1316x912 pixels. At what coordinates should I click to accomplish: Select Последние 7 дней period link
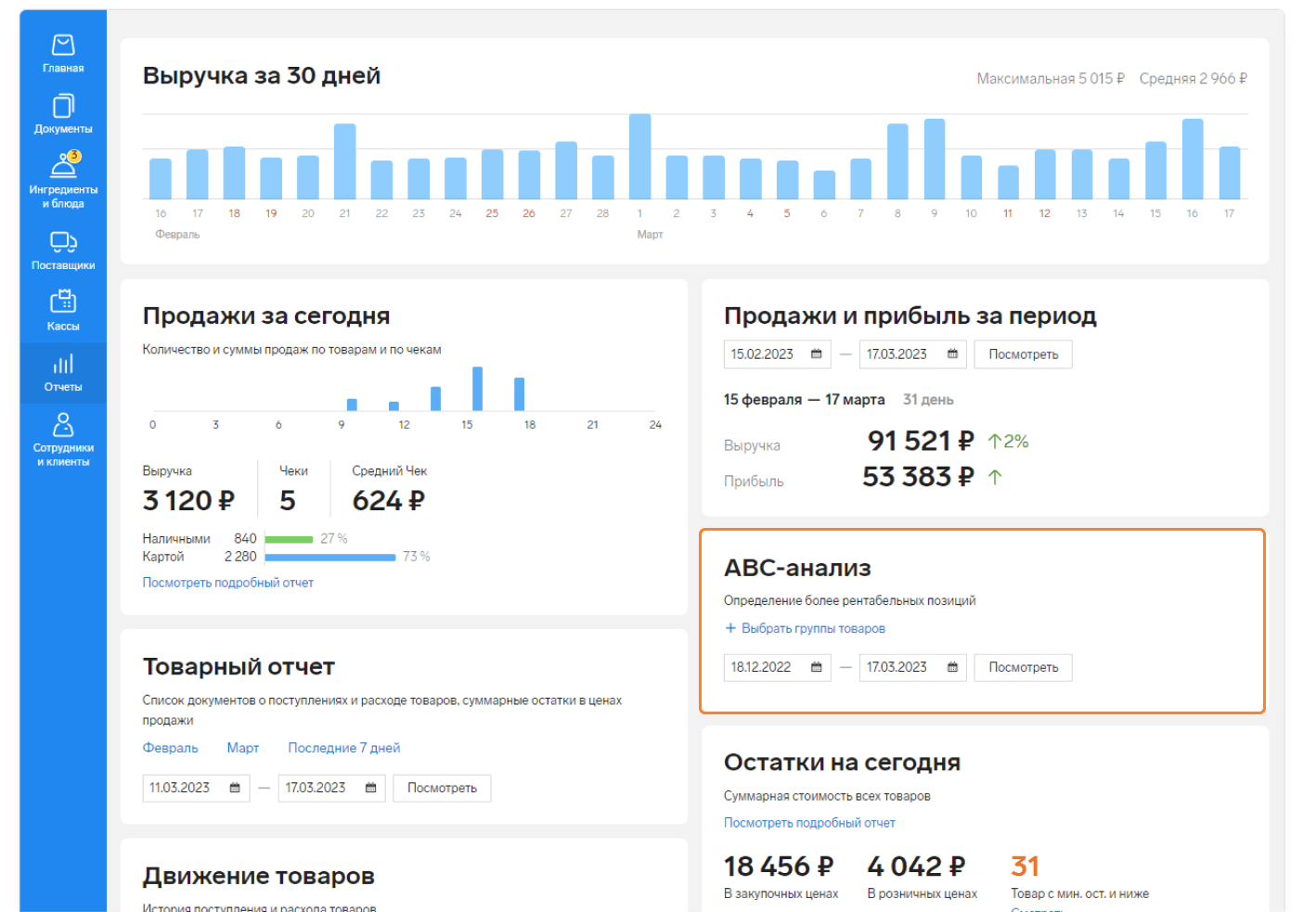344,748
